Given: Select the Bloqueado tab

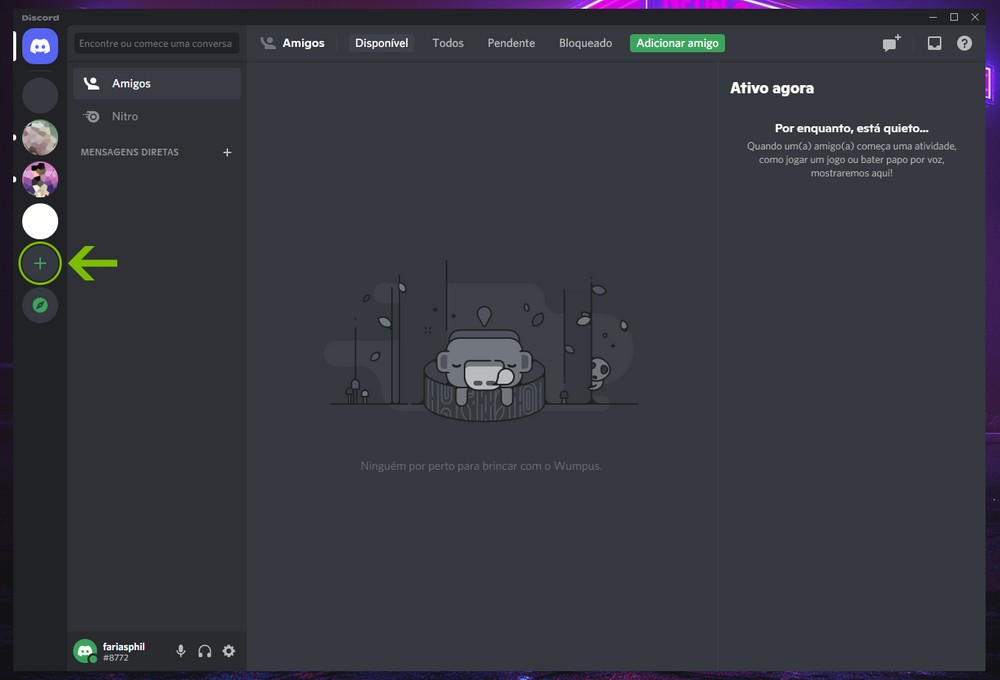Looking at the screenshot, I should coord(585,43).
